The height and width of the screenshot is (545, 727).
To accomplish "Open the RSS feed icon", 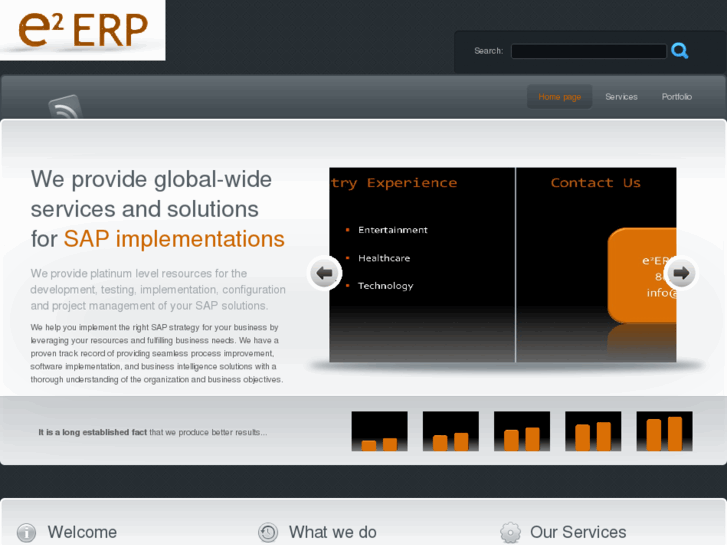I will 65,107.
